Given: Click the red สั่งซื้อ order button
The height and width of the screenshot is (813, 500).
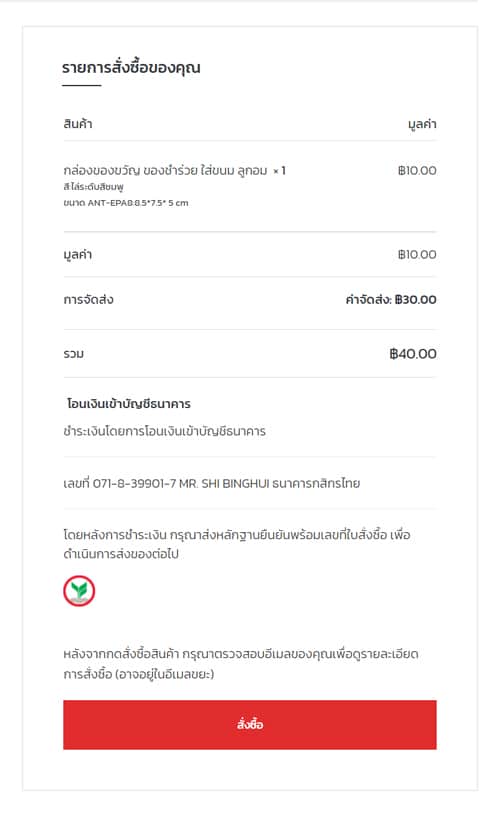Looking at the screenshot, I should click(x=249, y=724).
